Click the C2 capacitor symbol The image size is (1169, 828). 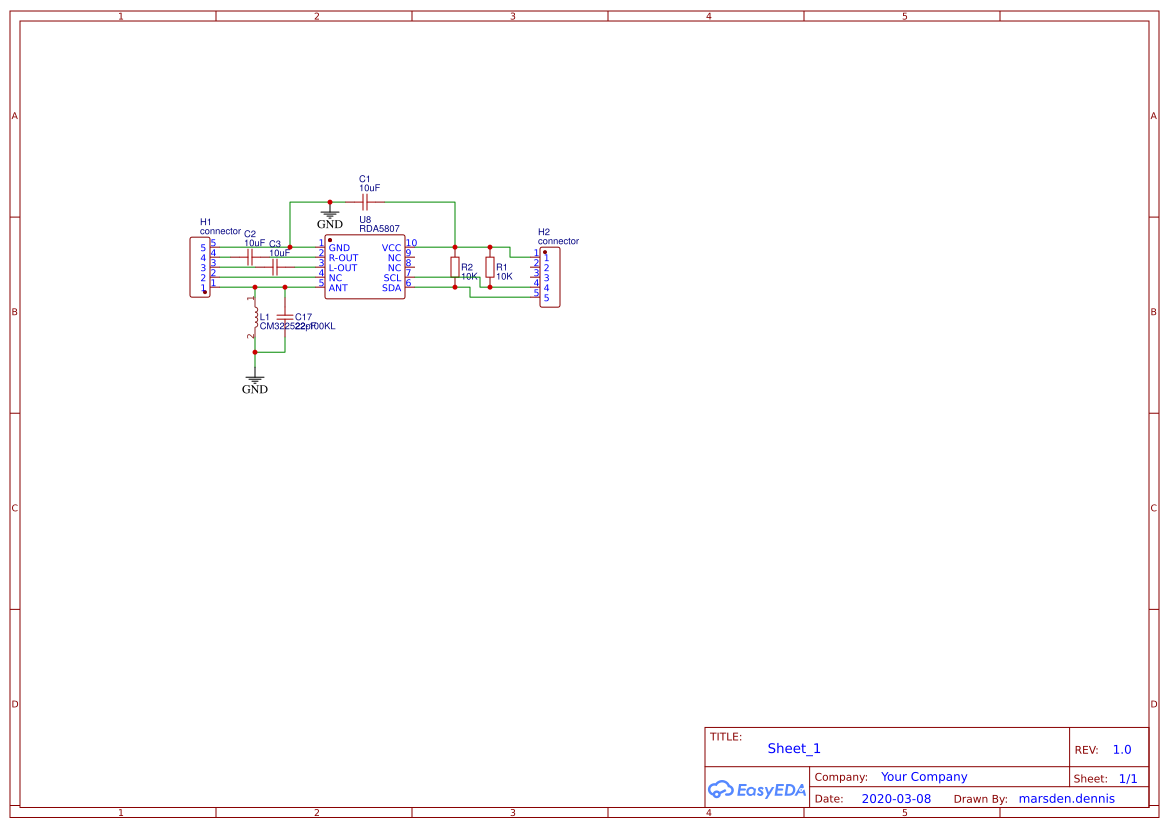[250, 257]
